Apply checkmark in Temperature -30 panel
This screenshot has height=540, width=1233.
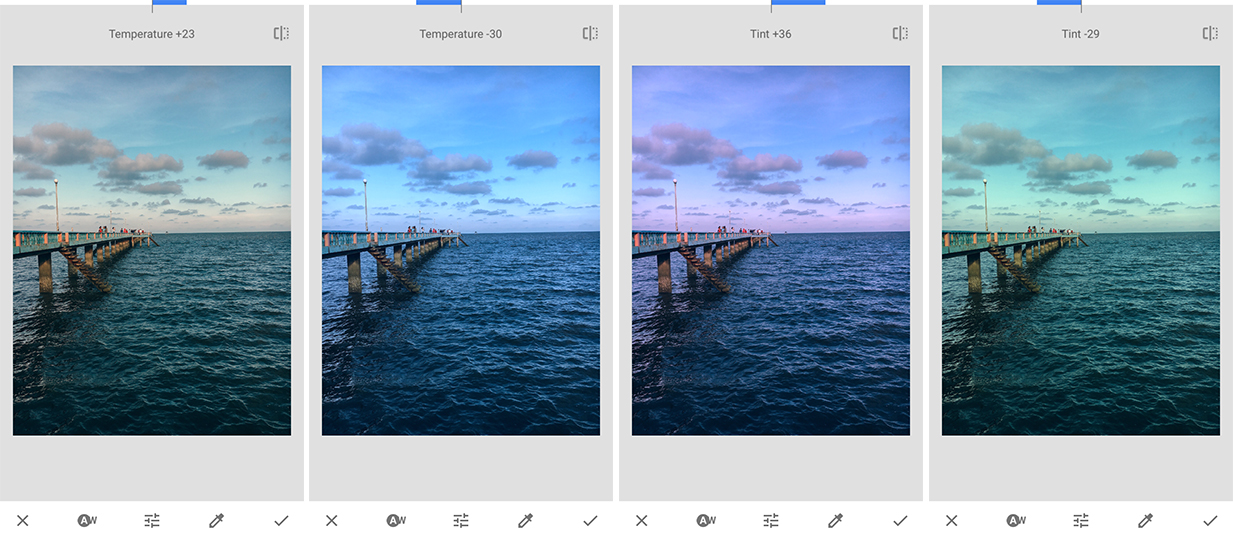[x=590, y=520]
